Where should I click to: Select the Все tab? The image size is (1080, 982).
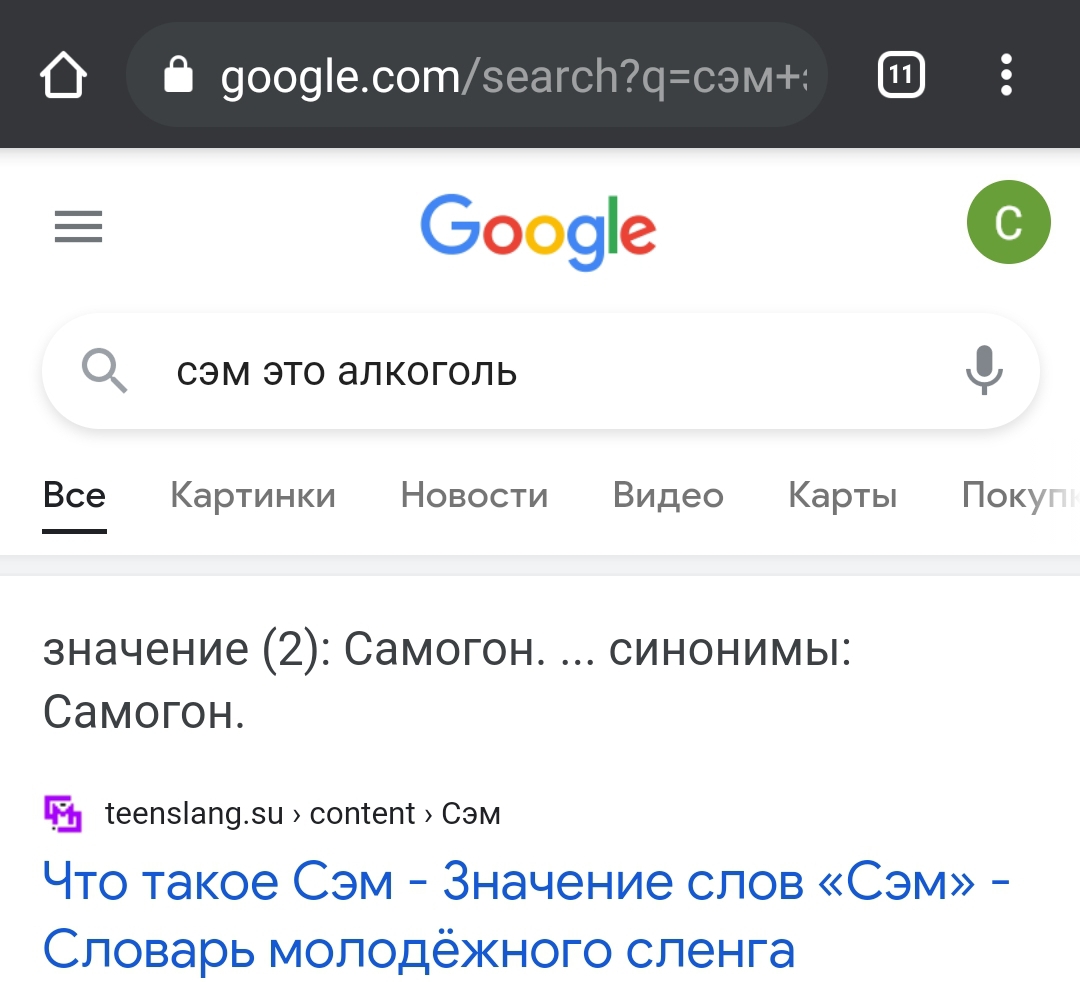click(74, 495)
